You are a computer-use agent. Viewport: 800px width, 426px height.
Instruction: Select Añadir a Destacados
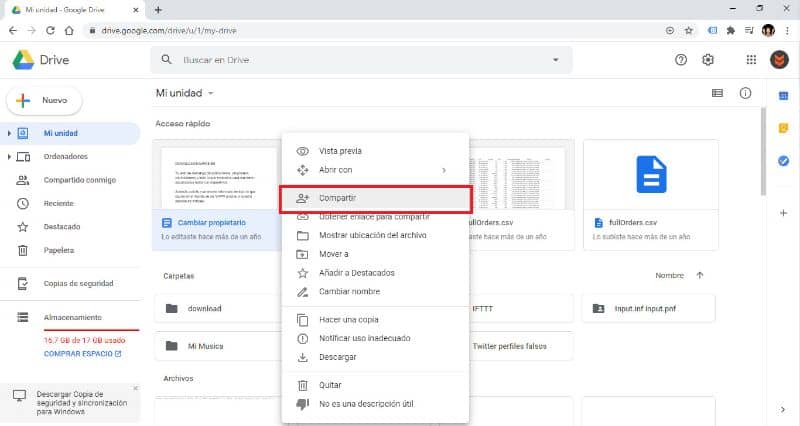click(x=375, y=273)
